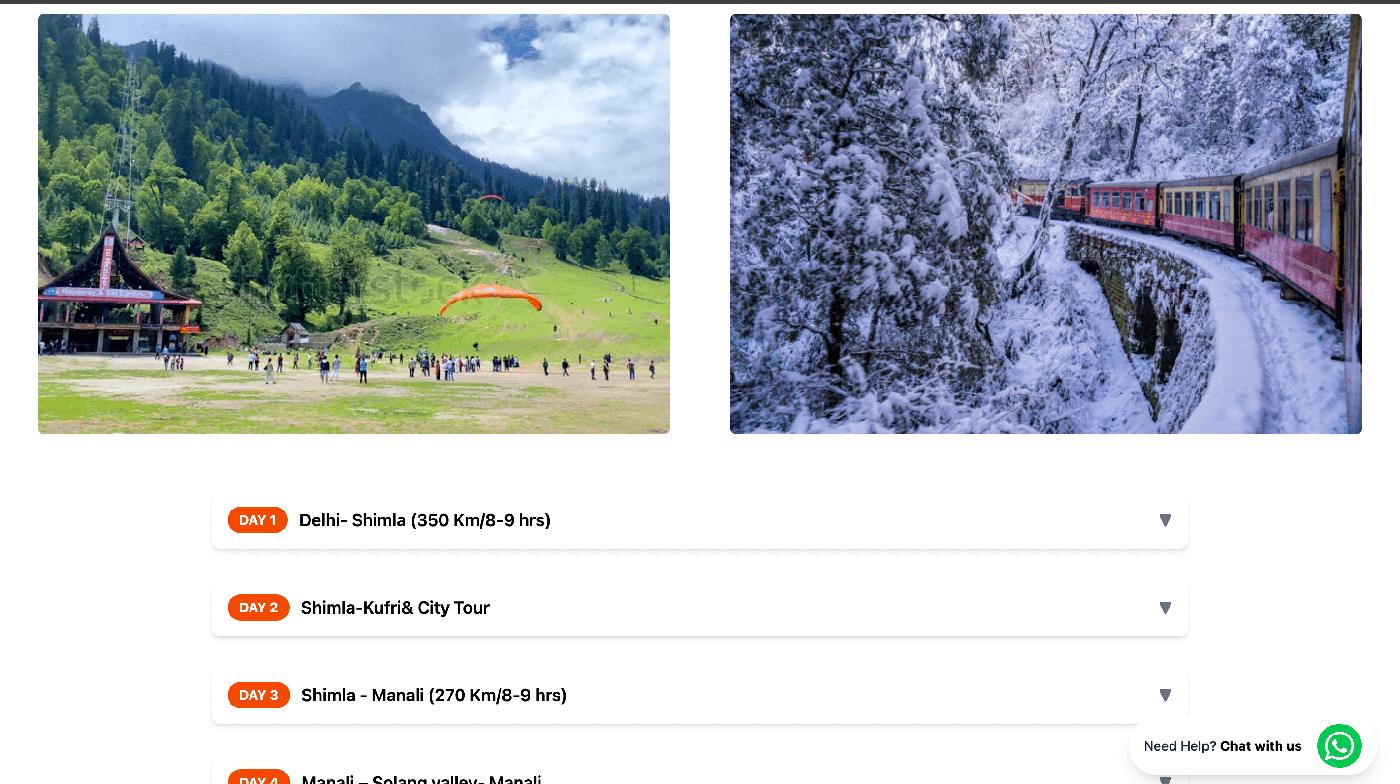The height and width of the screenshot is (784, 1400).
Task: Open the Solang valley paragliding photo
Action: tap(354, 224)
